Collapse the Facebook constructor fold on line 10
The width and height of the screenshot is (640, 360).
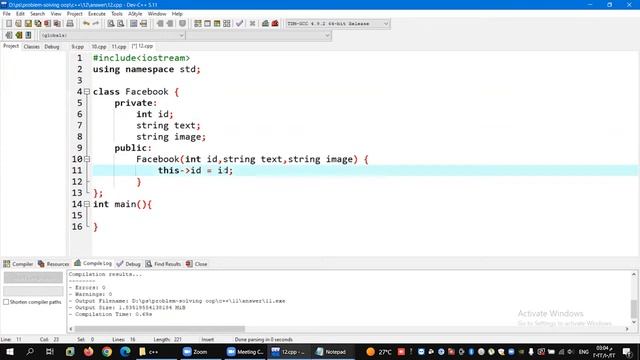(x=87, y=159)
